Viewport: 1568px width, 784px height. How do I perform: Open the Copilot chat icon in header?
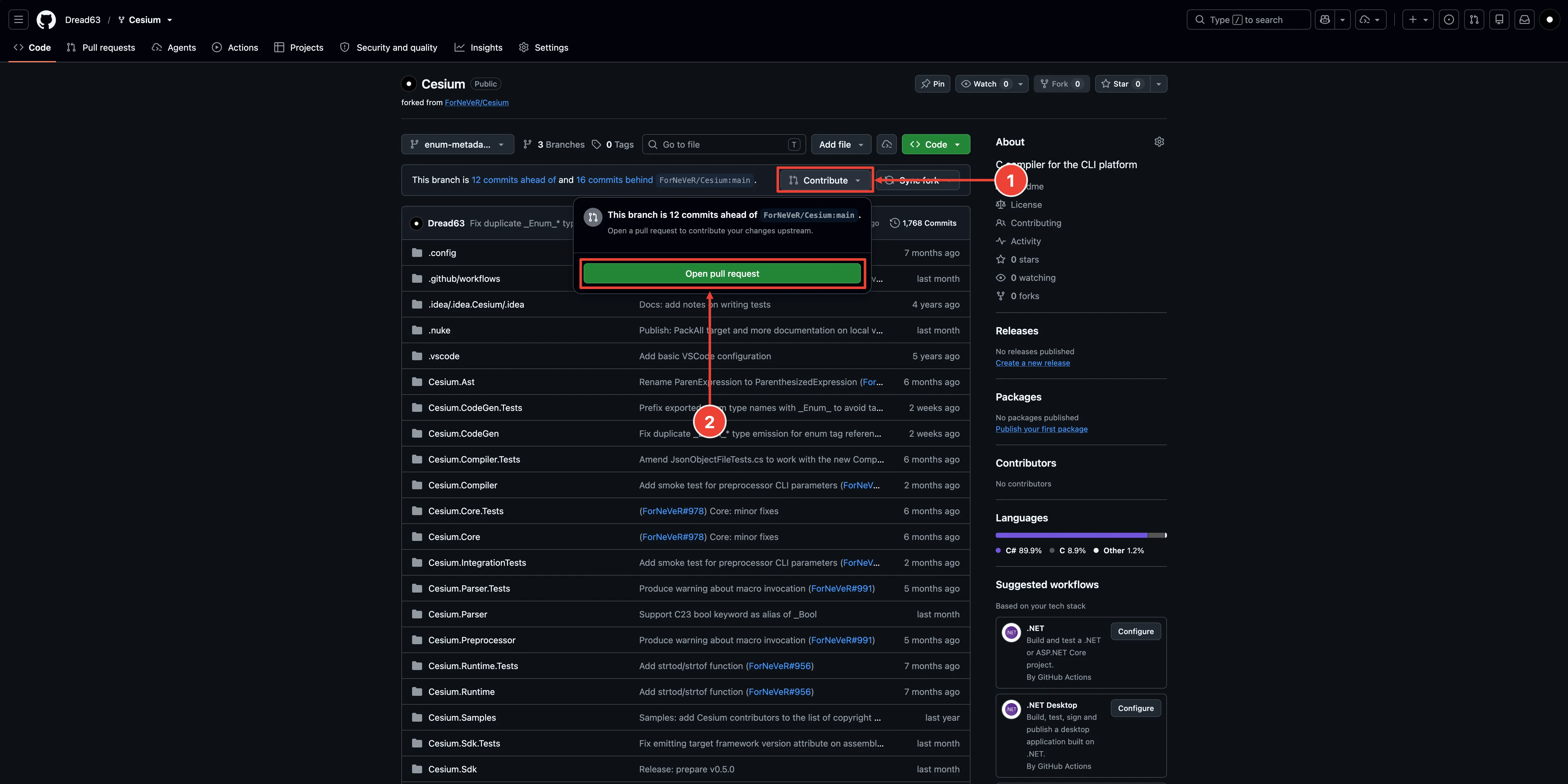click(x=1325, y=20)
